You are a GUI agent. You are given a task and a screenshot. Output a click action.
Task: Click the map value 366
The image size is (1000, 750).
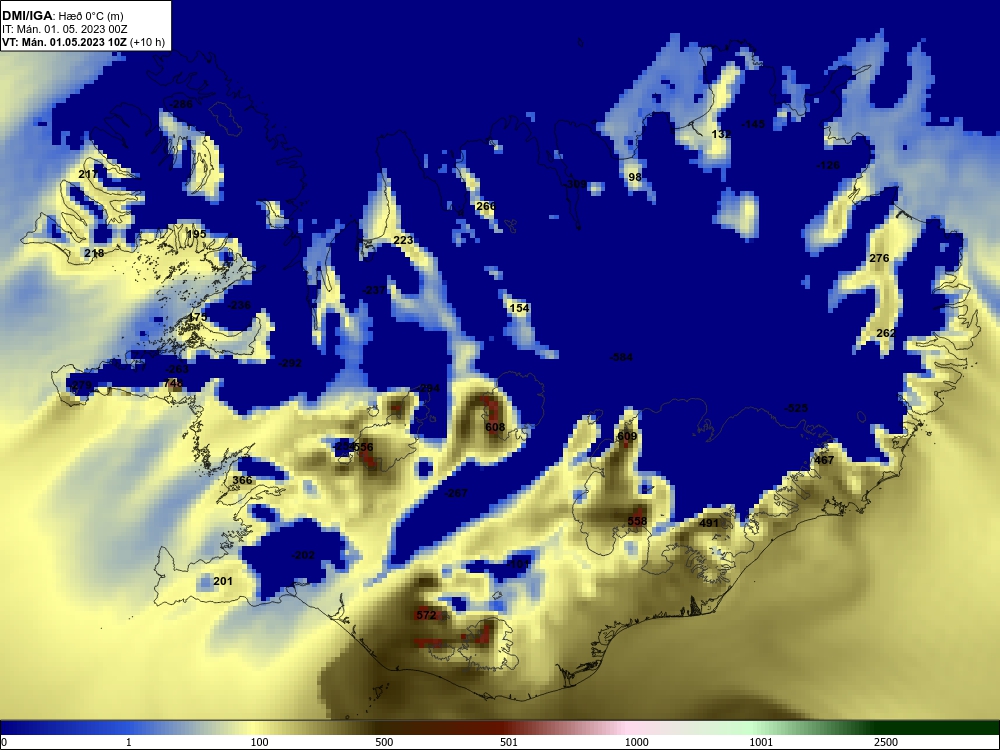tap(242, 480)
